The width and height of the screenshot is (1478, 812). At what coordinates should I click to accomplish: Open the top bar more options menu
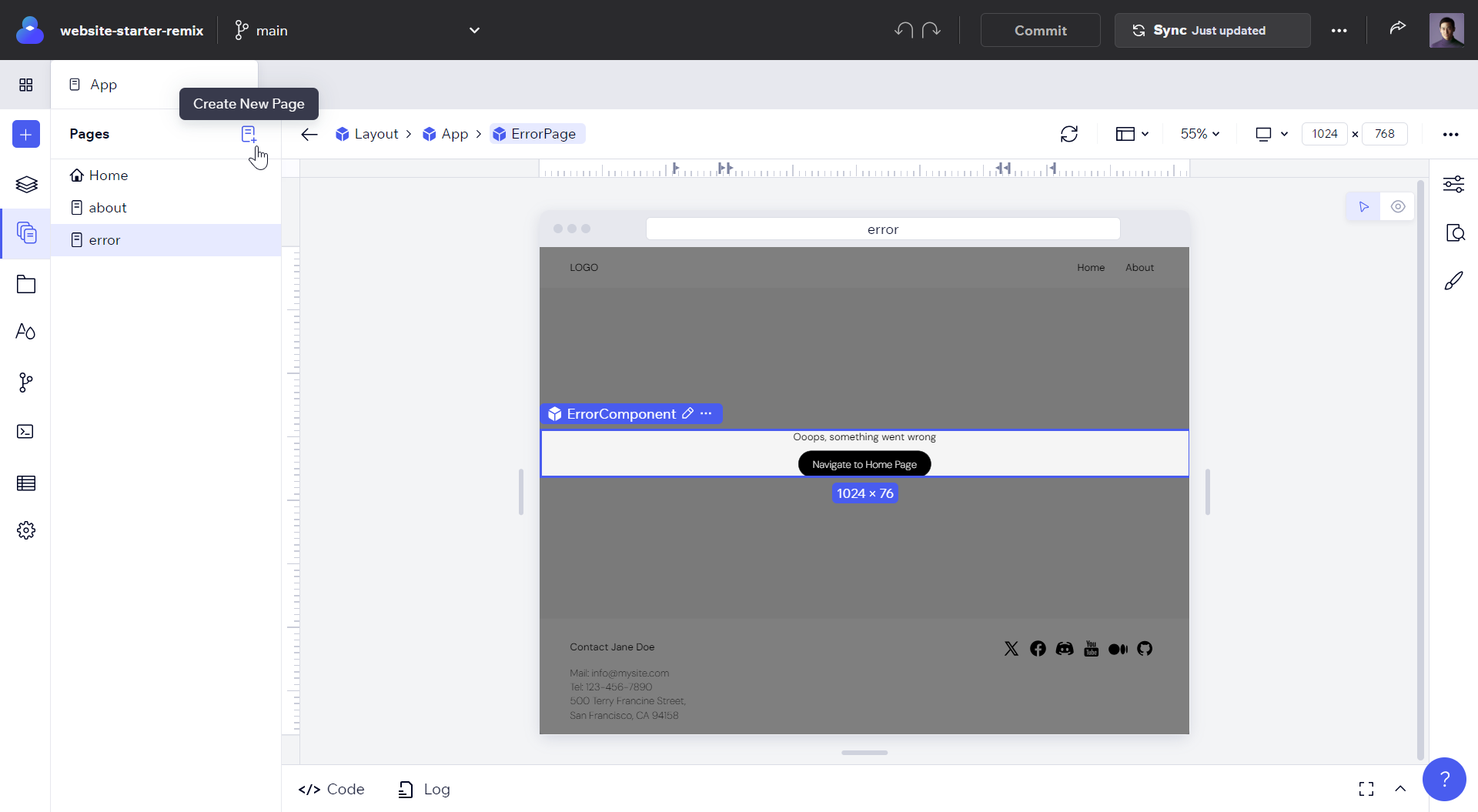click(1339, 30)
